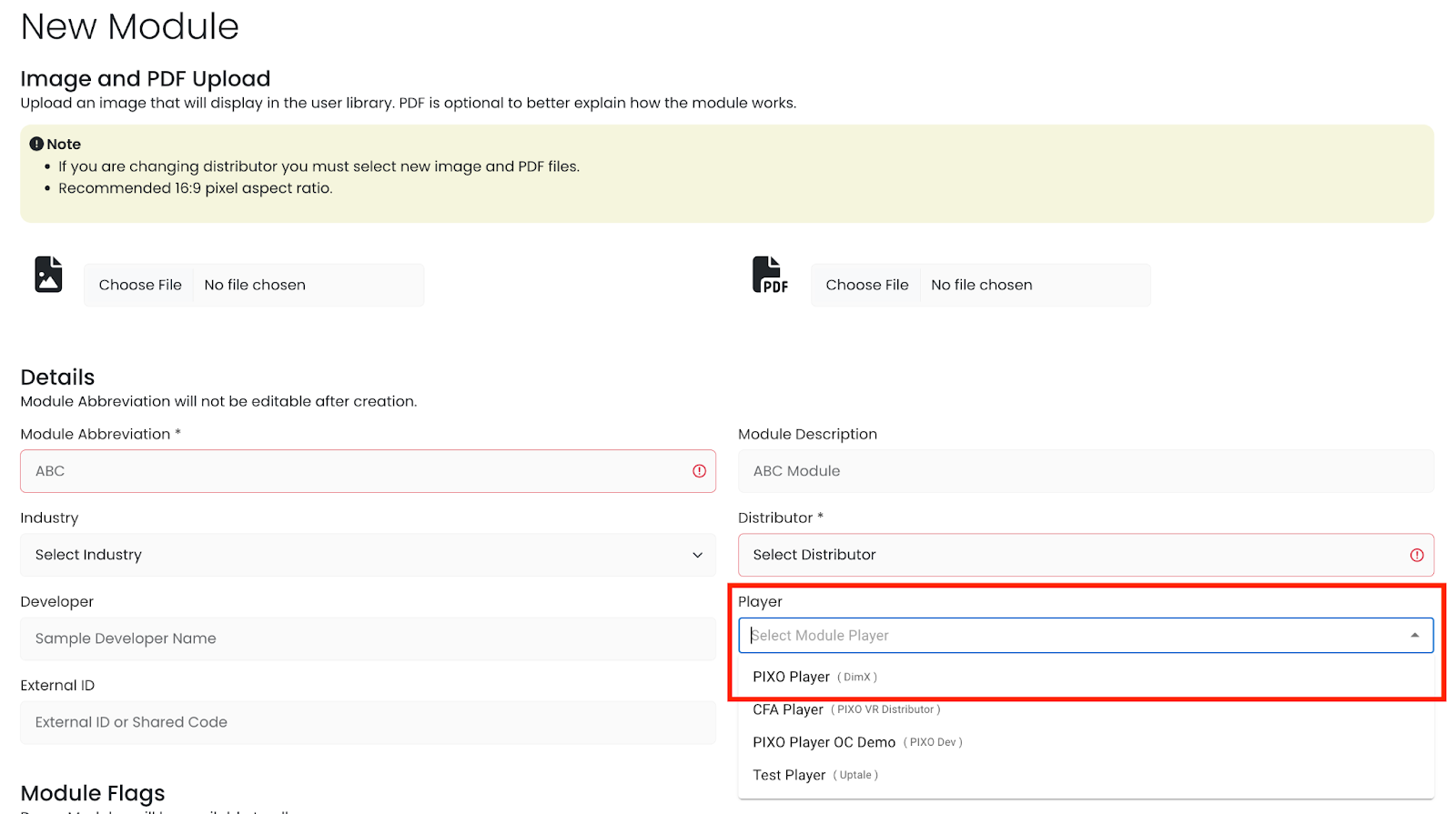Click the 'changing distributor' note bullet

318,166
